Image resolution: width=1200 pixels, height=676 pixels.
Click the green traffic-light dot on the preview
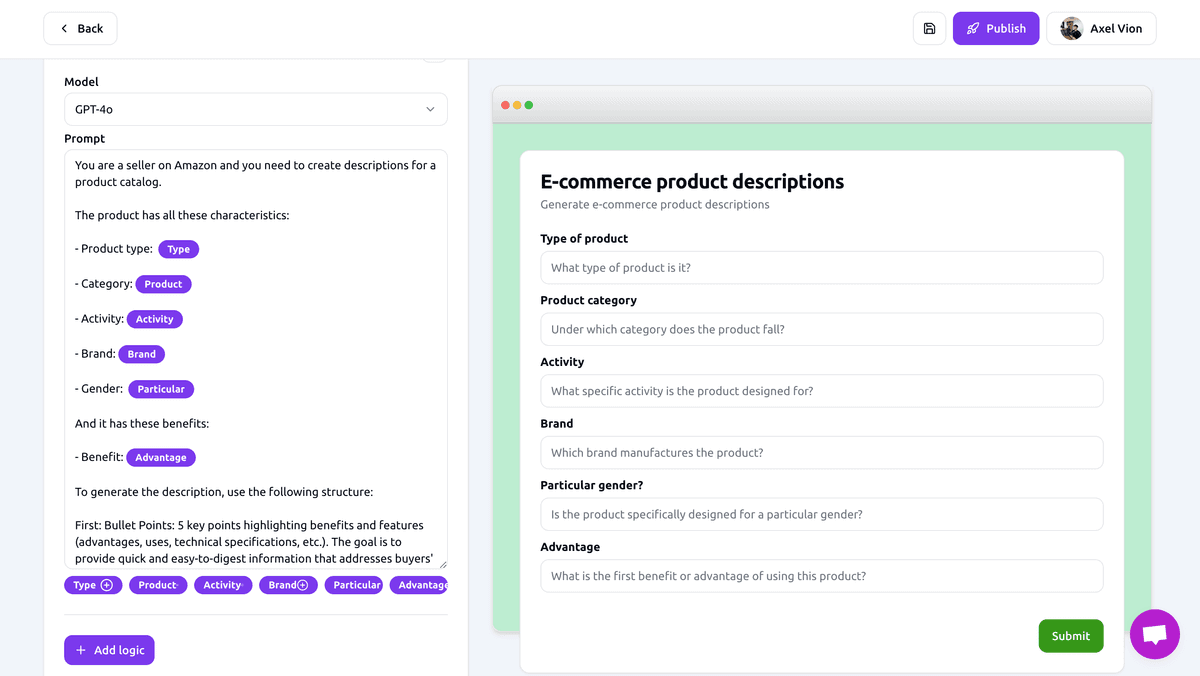click(x=529, y=104)
